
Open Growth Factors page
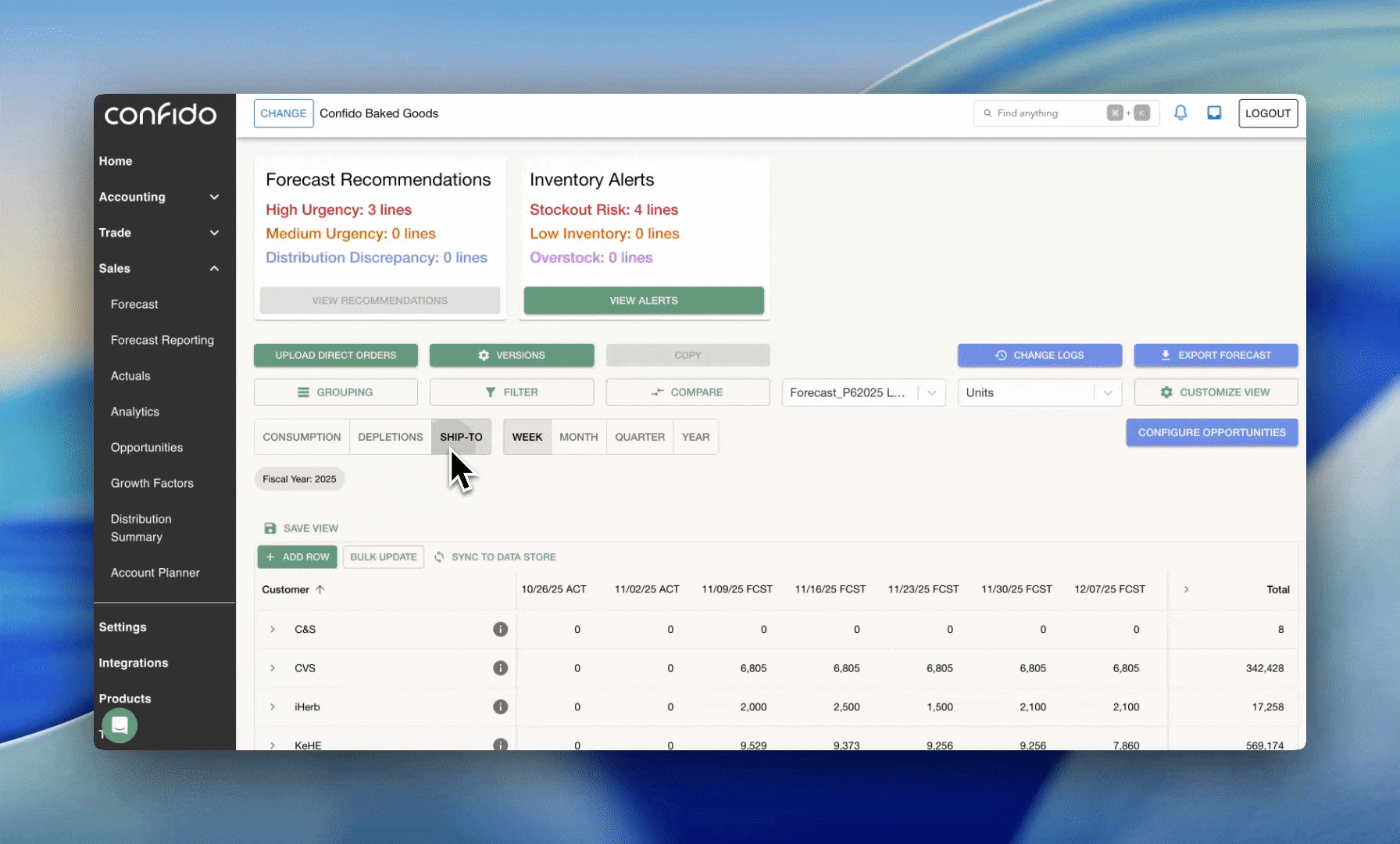coord(152,484)
